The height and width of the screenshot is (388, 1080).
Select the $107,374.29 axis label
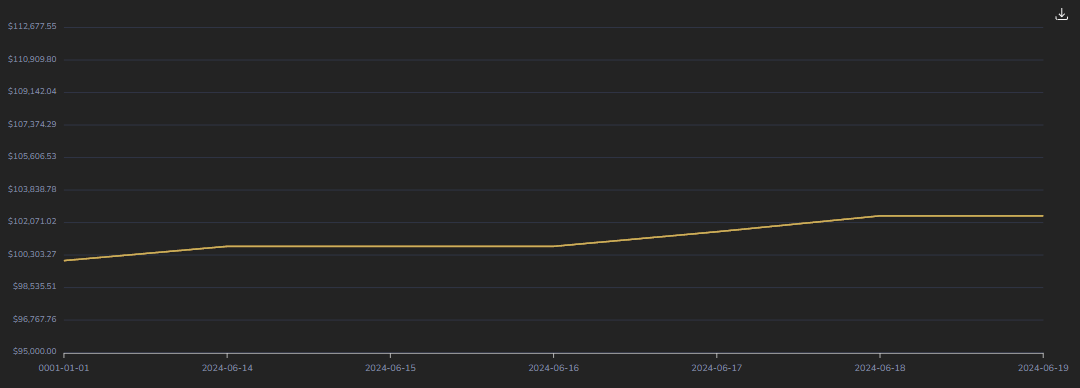click(32, 124)
